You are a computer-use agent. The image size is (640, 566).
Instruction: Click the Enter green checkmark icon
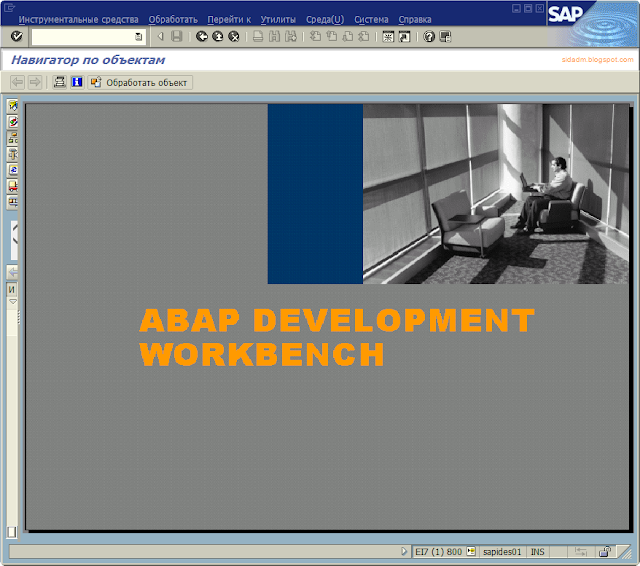pyautogui.click(x=17, y=36)
